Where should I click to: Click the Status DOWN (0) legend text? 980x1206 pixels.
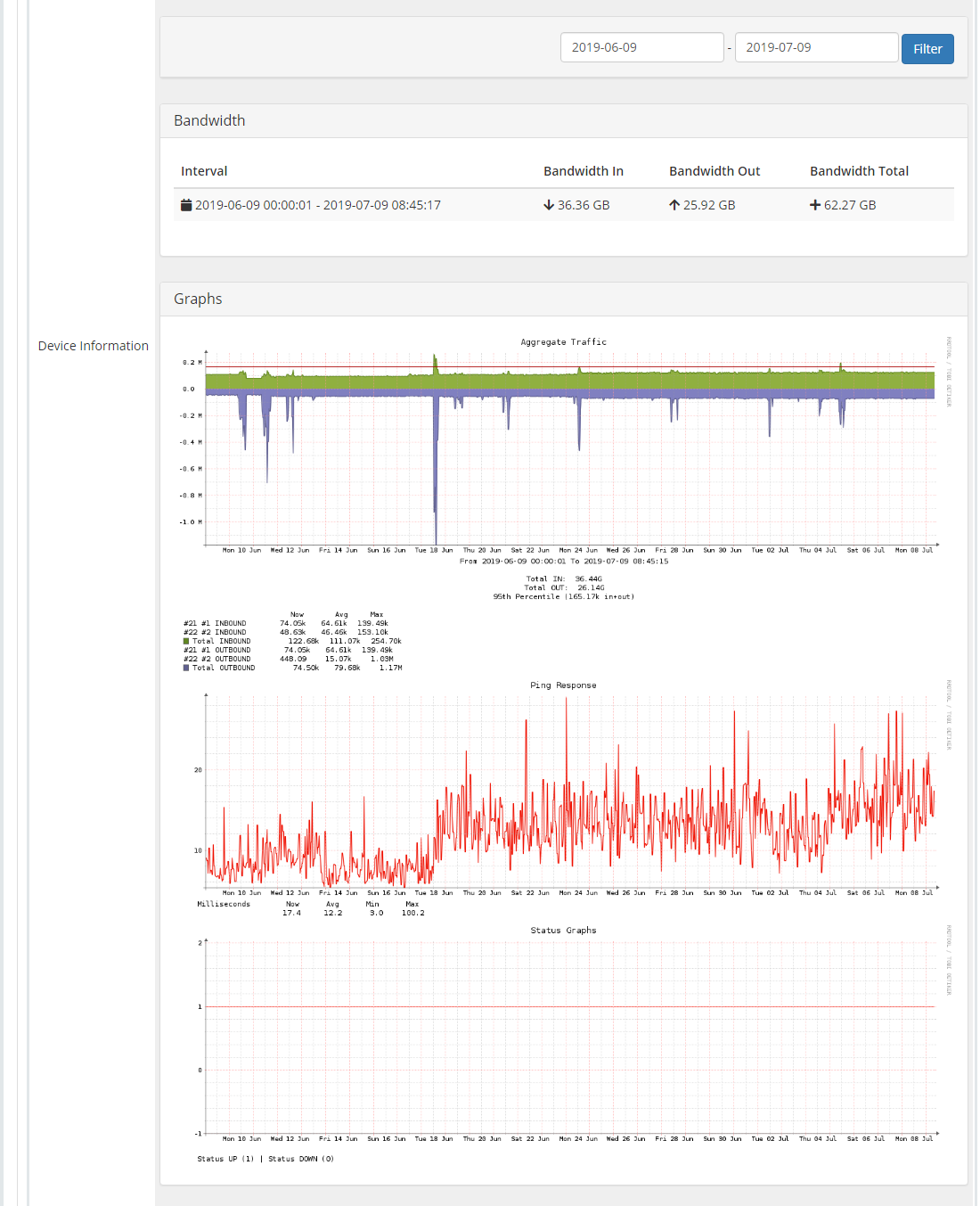point(301,1160)
